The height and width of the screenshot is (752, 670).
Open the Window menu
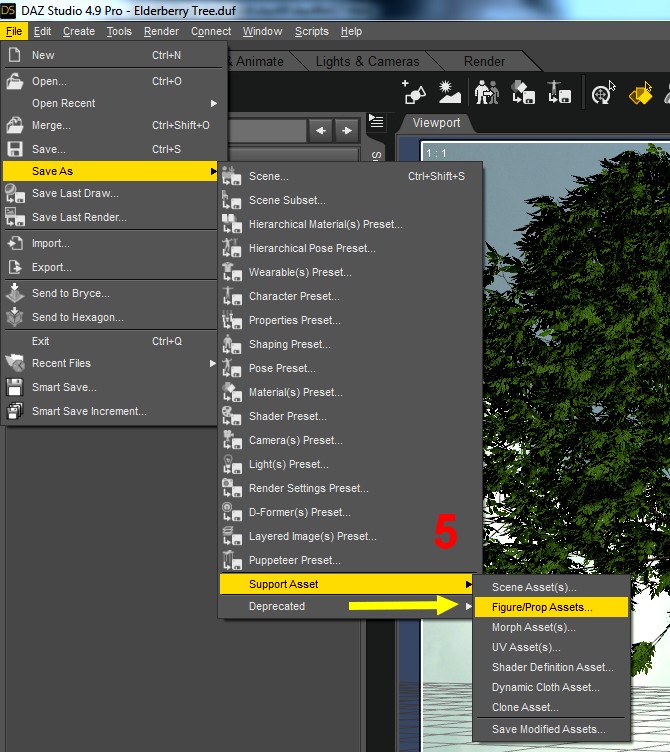click(x=262, y=31)
